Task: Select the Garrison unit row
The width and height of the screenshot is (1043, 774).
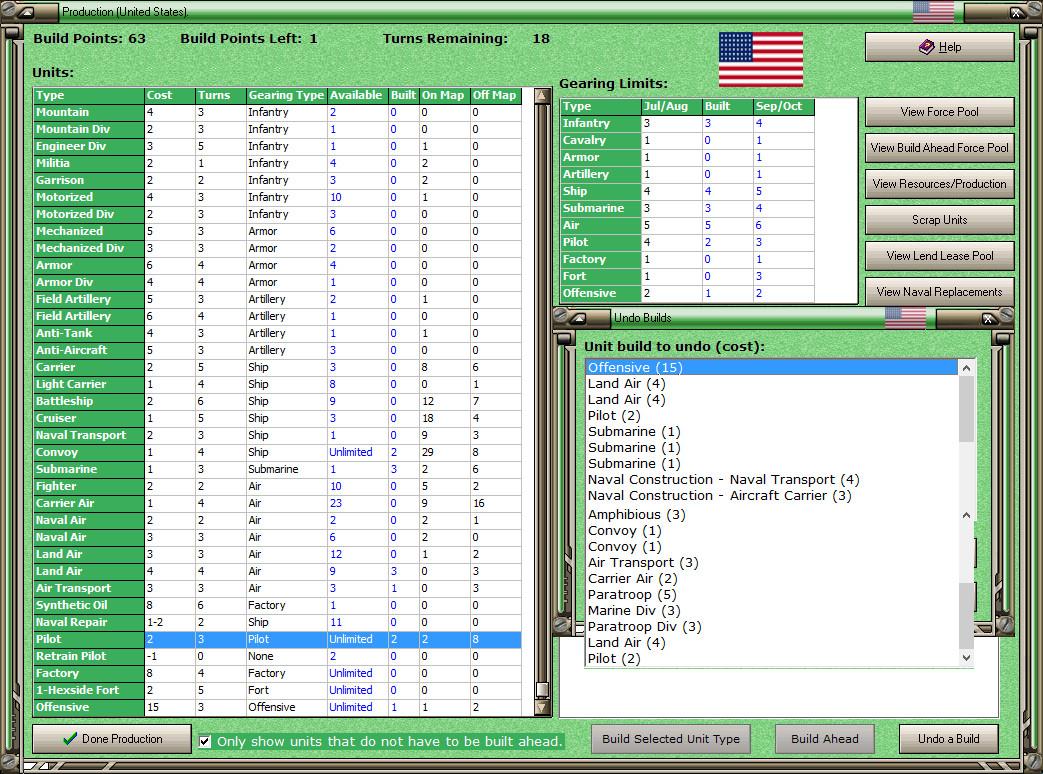Action: tap(277, 180)
